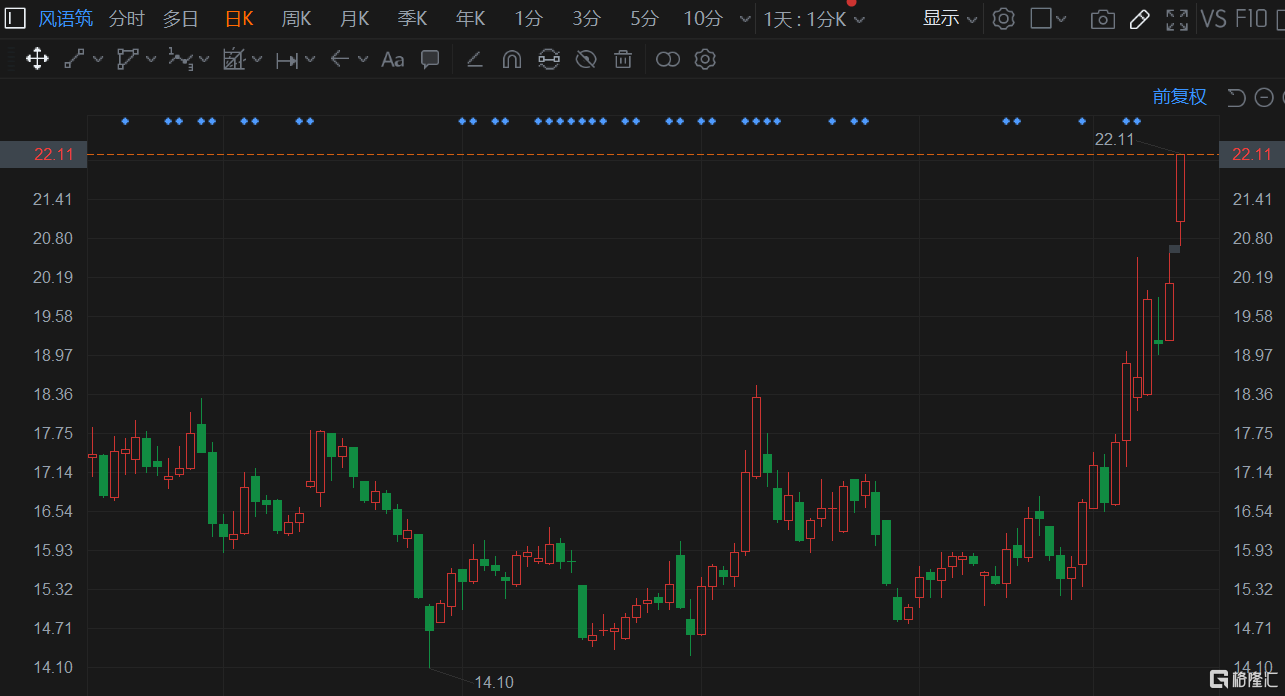Expand line tool options arrow
1285x696 pixels.
click(x=98, y=60)
